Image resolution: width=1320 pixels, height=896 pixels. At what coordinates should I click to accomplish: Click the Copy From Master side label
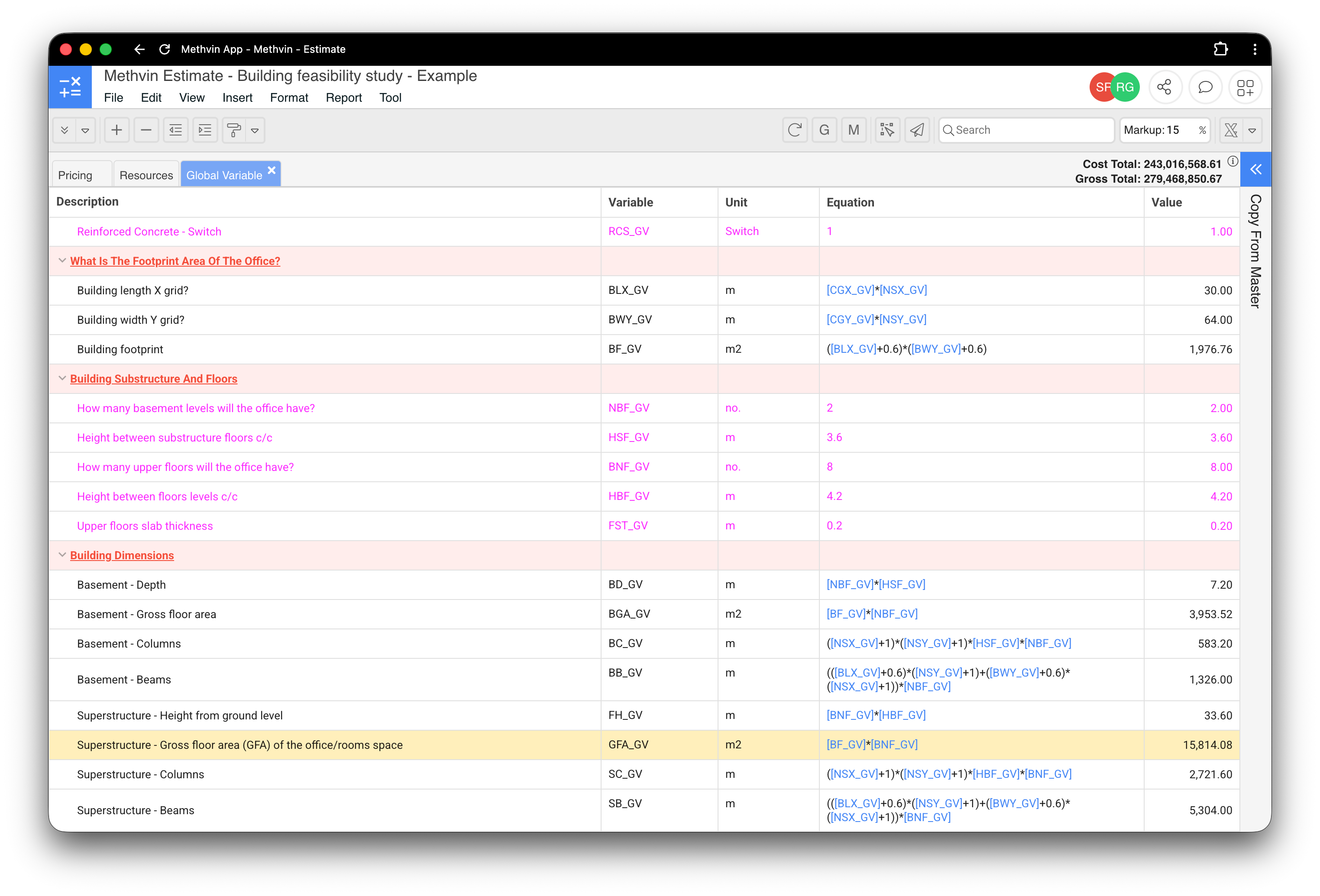[x=1255, y=251]
